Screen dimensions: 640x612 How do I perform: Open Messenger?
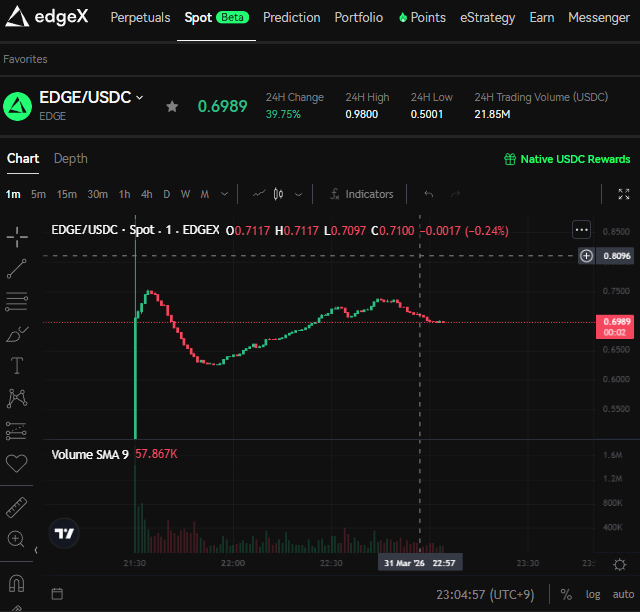[599, 18]
